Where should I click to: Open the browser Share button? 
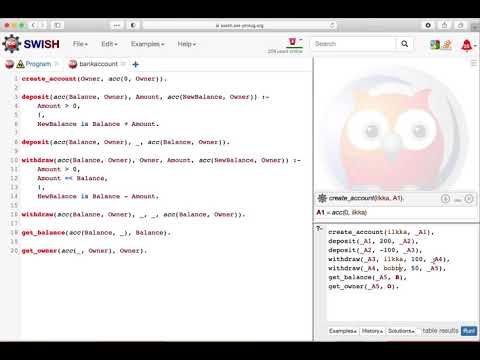[444, 25]
